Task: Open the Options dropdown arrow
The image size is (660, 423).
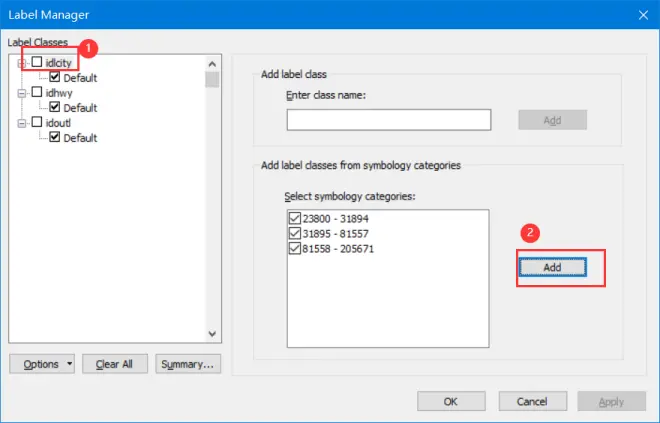Action: coord(69,363)
